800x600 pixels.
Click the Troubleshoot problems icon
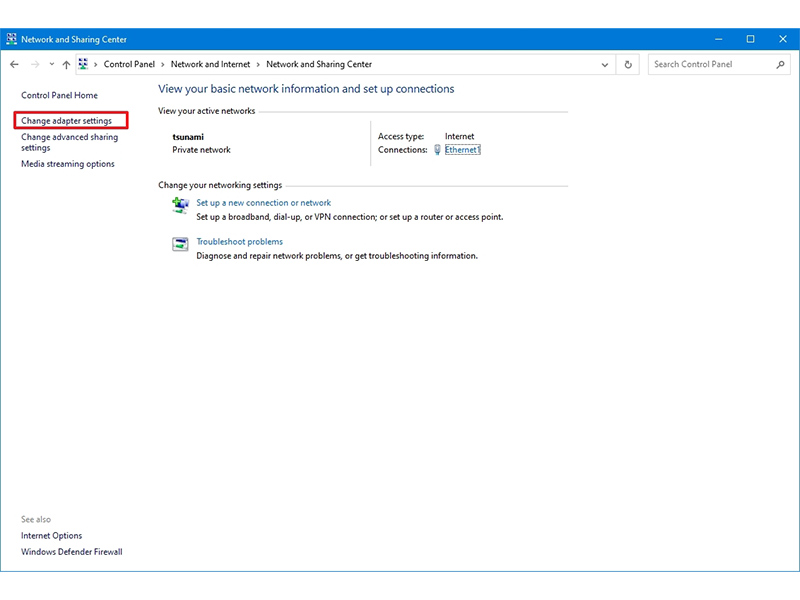180,244
